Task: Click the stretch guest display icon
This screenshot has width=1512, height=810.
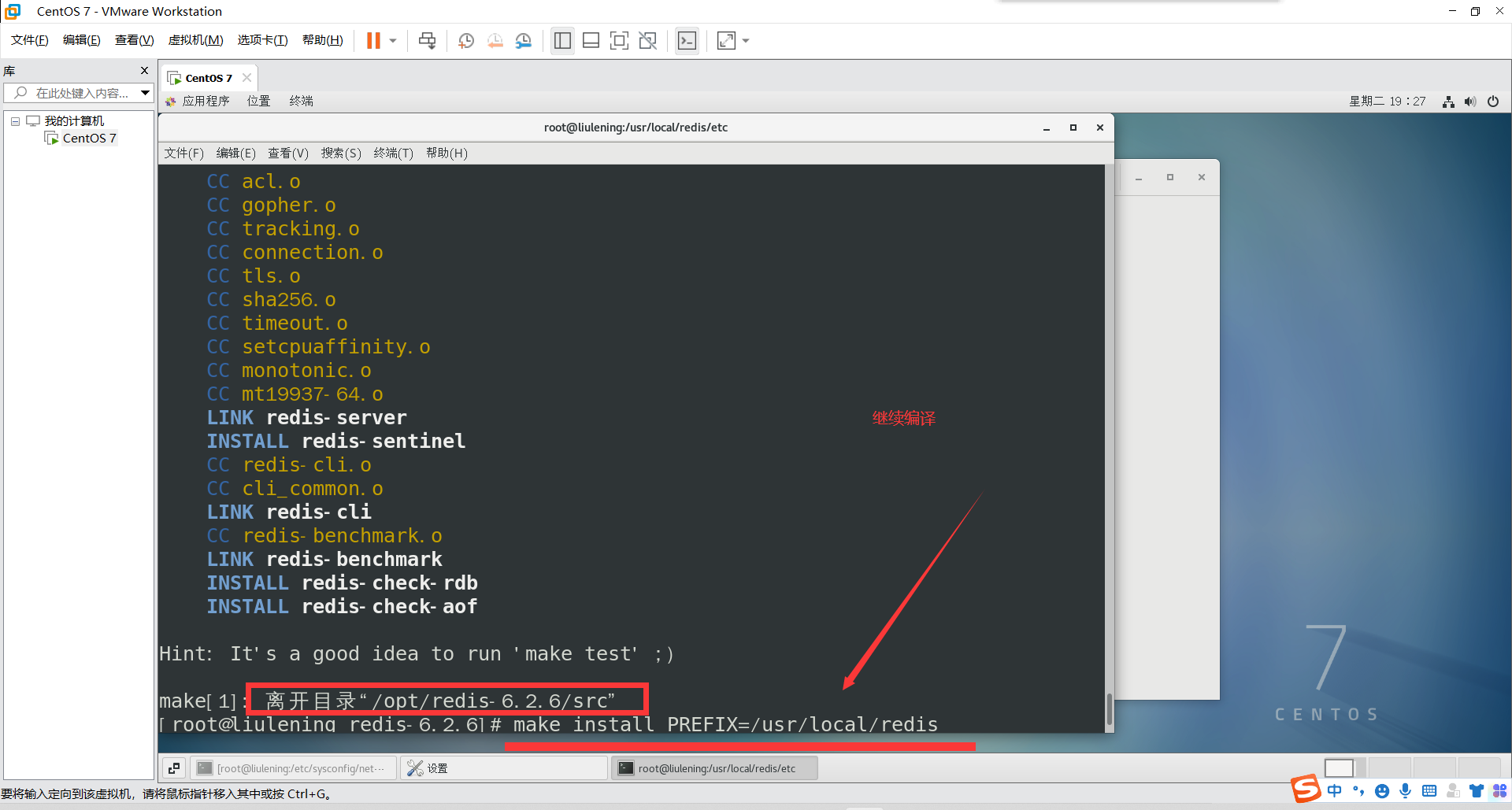Action: tap(726, 40)
